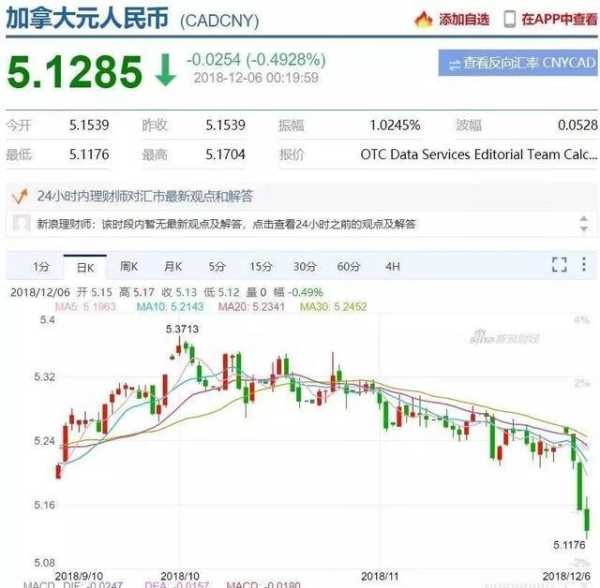Switch to 15分 chart tab
Screen dimensions: 600x588
pyautogui.click(x=261, y=266)
